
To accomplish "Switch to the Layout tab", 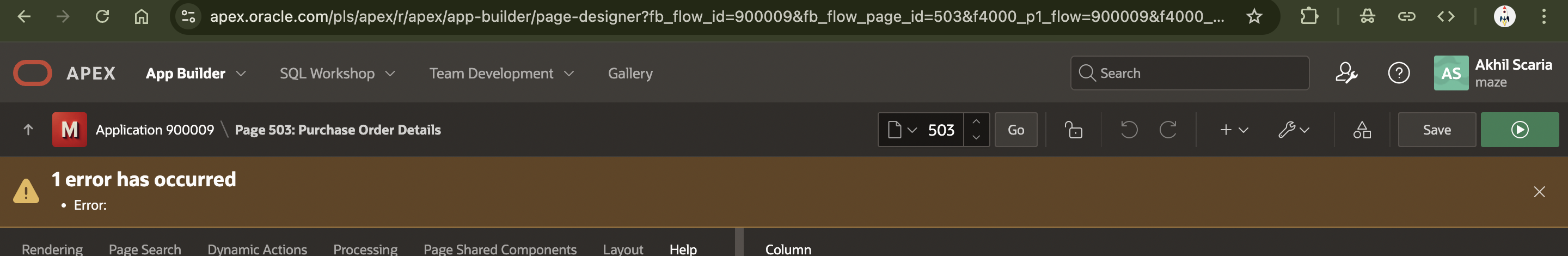I will pos(623,249).
